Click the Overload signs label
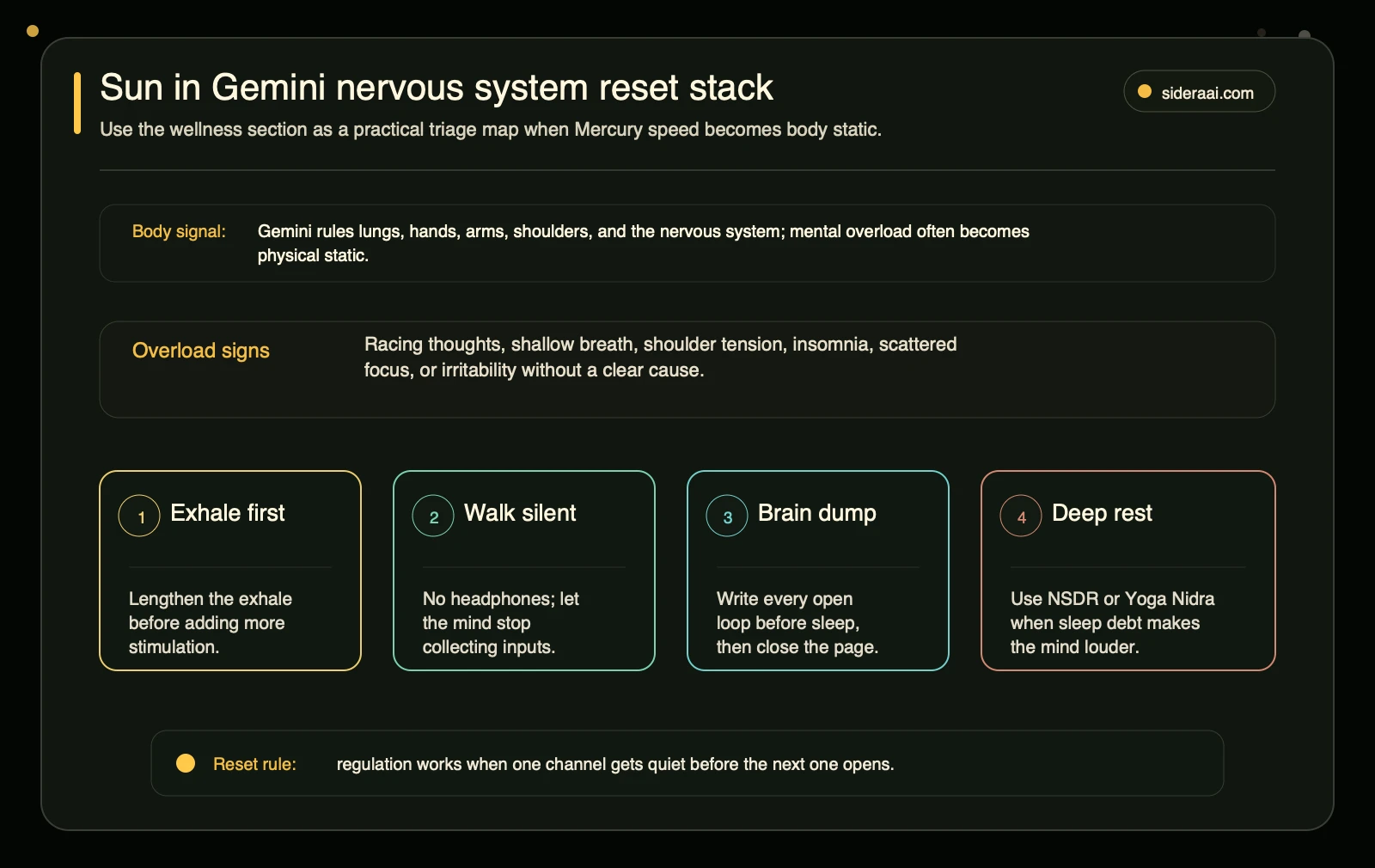The image size is (1375, 868). (201, 351)
